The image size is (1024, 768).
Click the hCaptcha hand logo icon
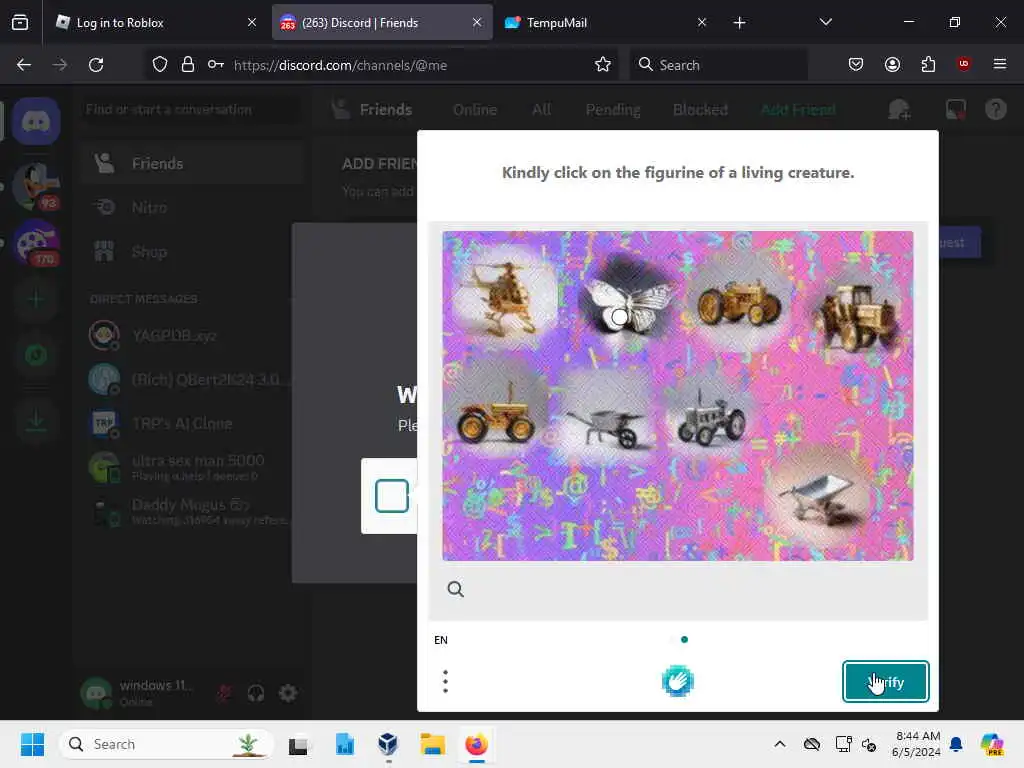pos(677,681)
